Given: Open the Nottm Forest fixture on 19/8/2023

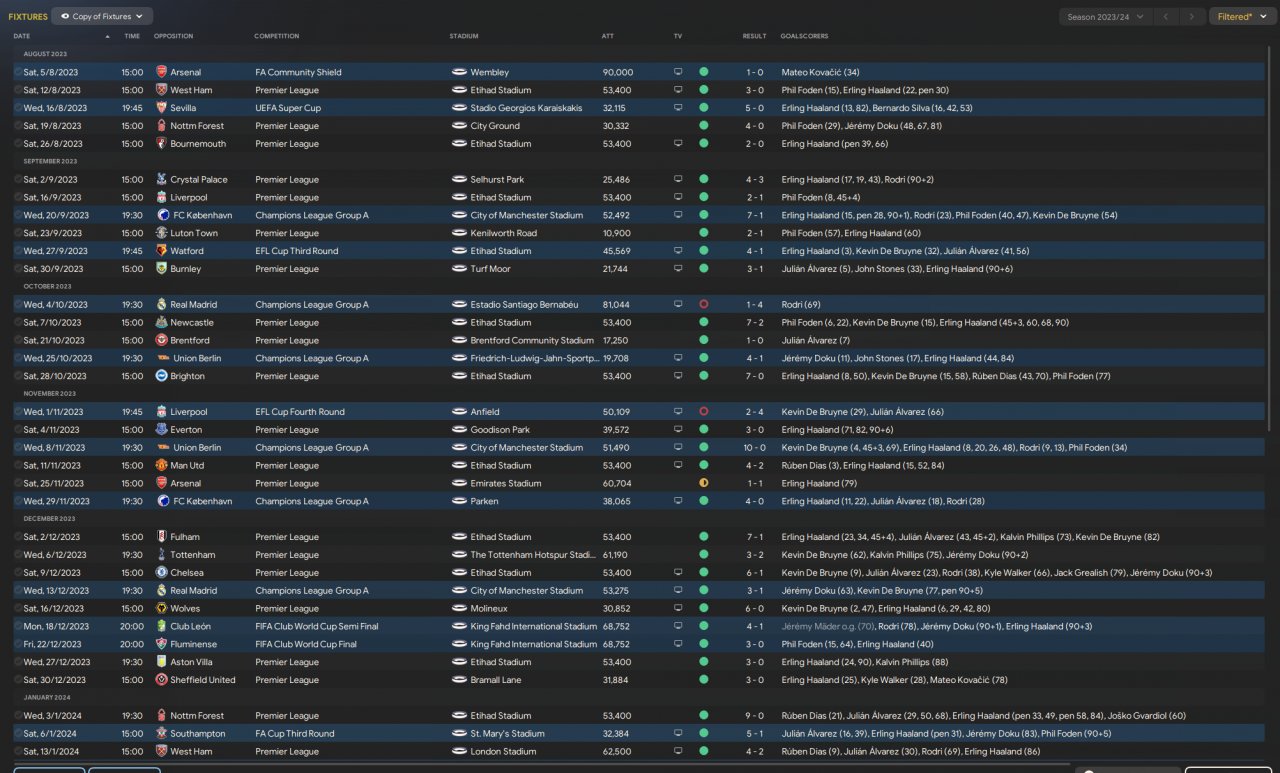Looking at the screenshot, I should coord(640,126).
